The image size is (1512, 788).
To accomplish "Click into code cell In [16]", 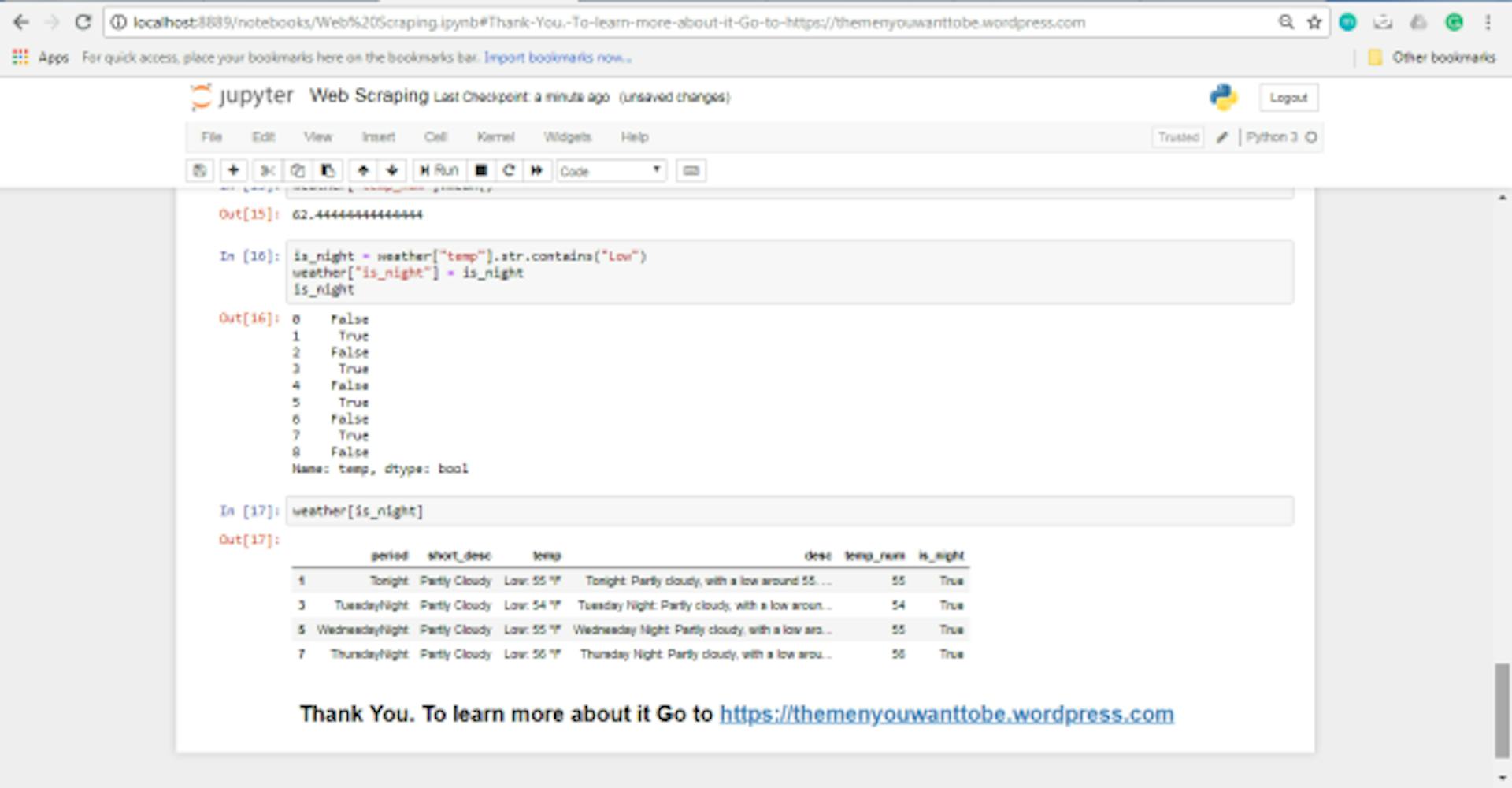I will (x=790, y=272).
